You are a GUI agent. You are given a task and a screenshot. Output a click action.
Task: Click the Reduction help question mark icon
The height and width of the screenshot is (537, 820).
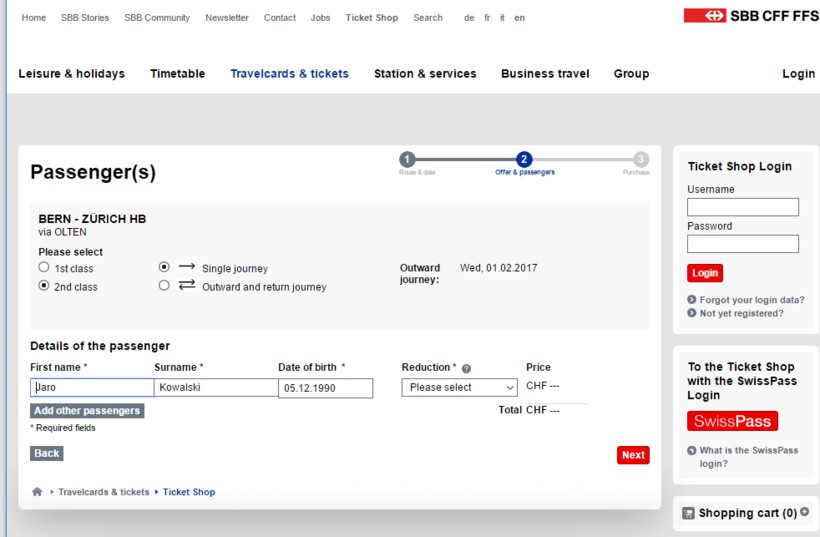pyautogui.click(x=466, y=368)
